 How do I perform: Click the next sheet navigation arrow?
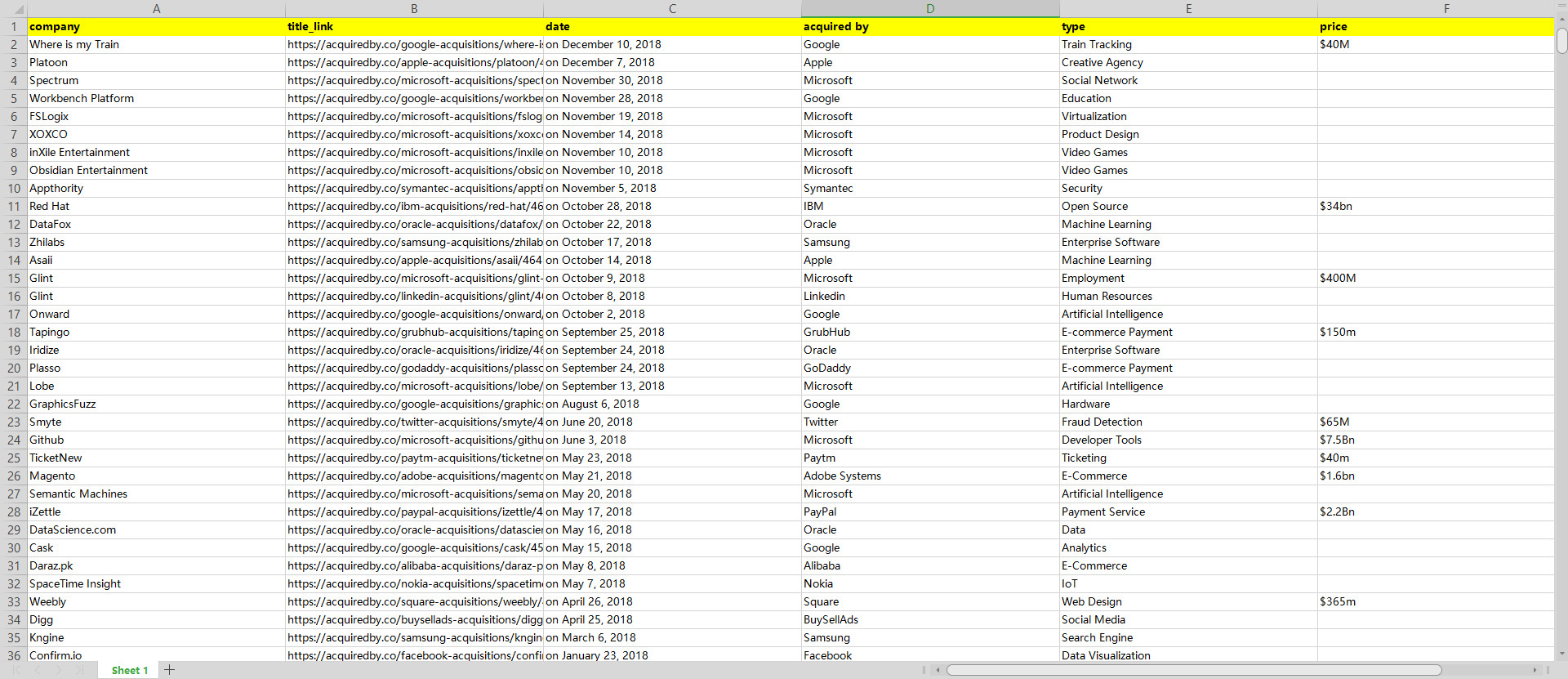click(58, 670)
